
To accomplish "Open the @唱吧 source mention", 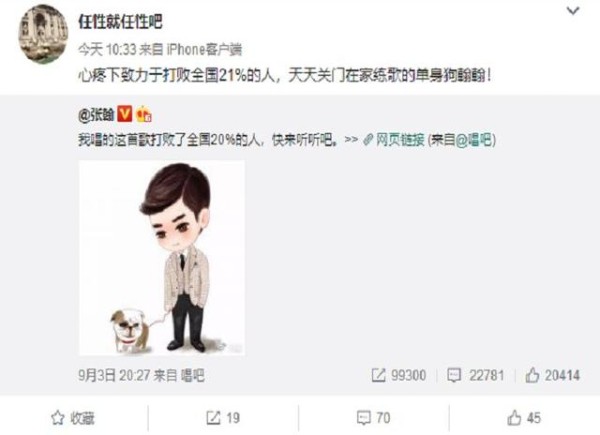I will [474, 140].
